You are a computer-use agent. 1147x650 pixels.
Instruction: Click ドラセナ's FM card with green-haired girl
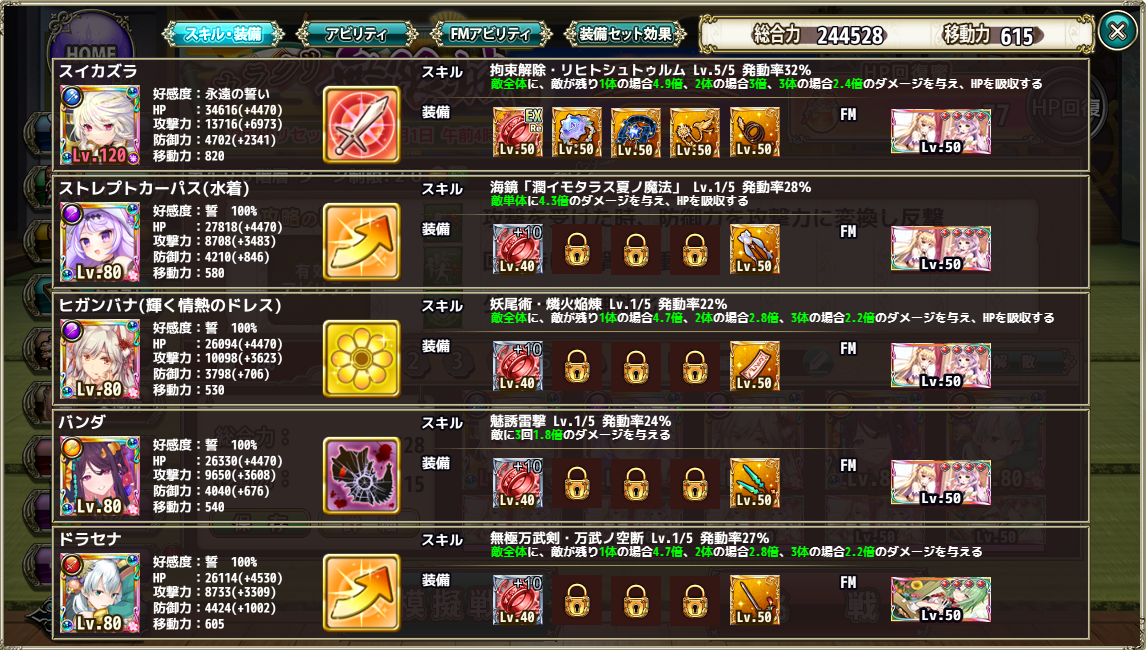coord(941,600)
